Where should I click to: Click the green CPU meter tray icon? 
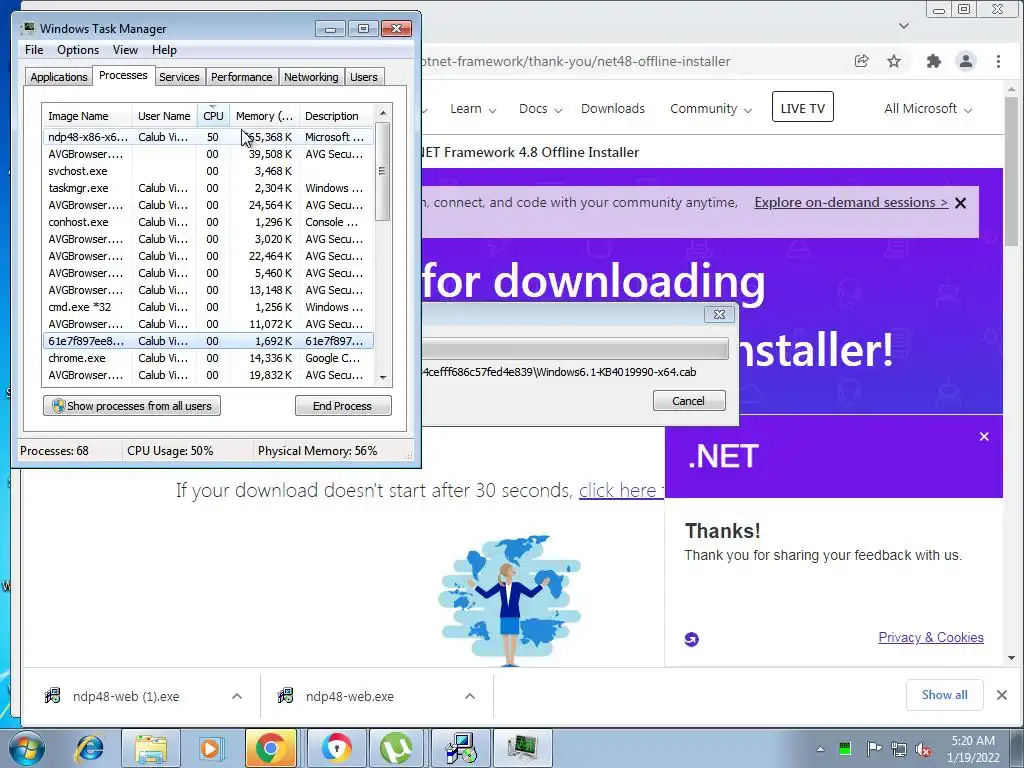845,748
